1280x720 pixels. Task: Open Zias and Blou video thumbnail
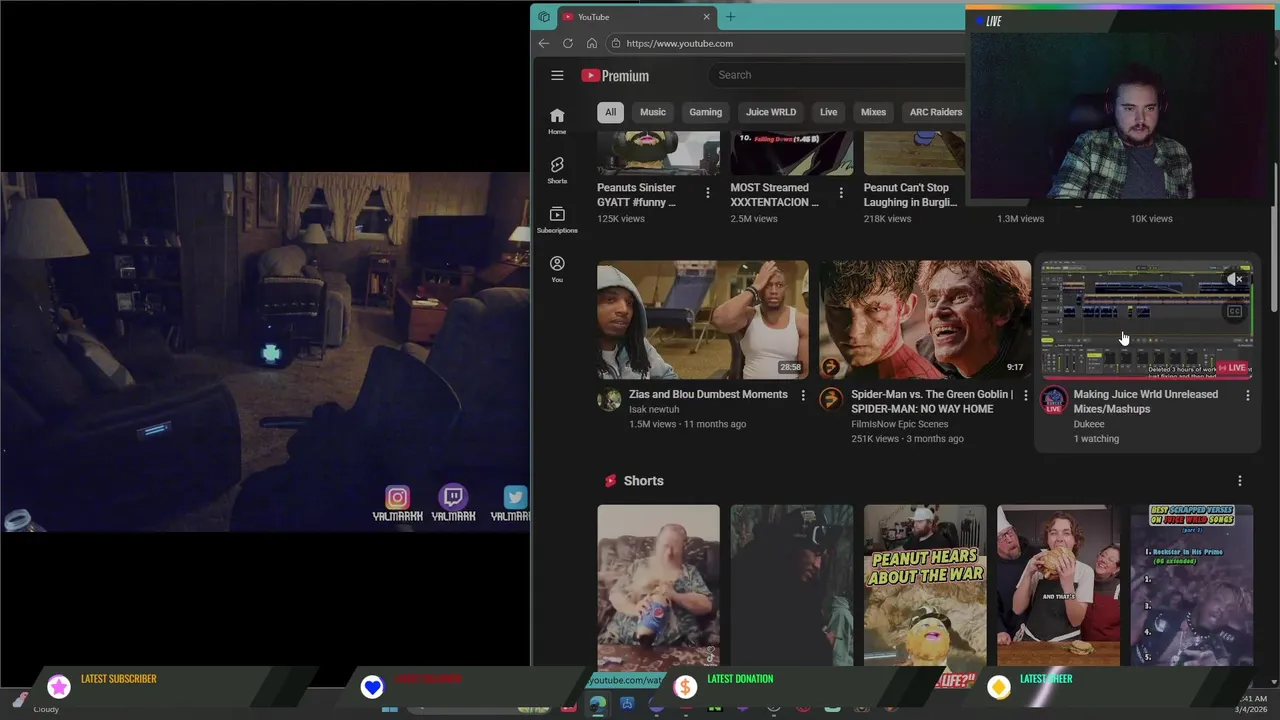(x=703, y=320)
